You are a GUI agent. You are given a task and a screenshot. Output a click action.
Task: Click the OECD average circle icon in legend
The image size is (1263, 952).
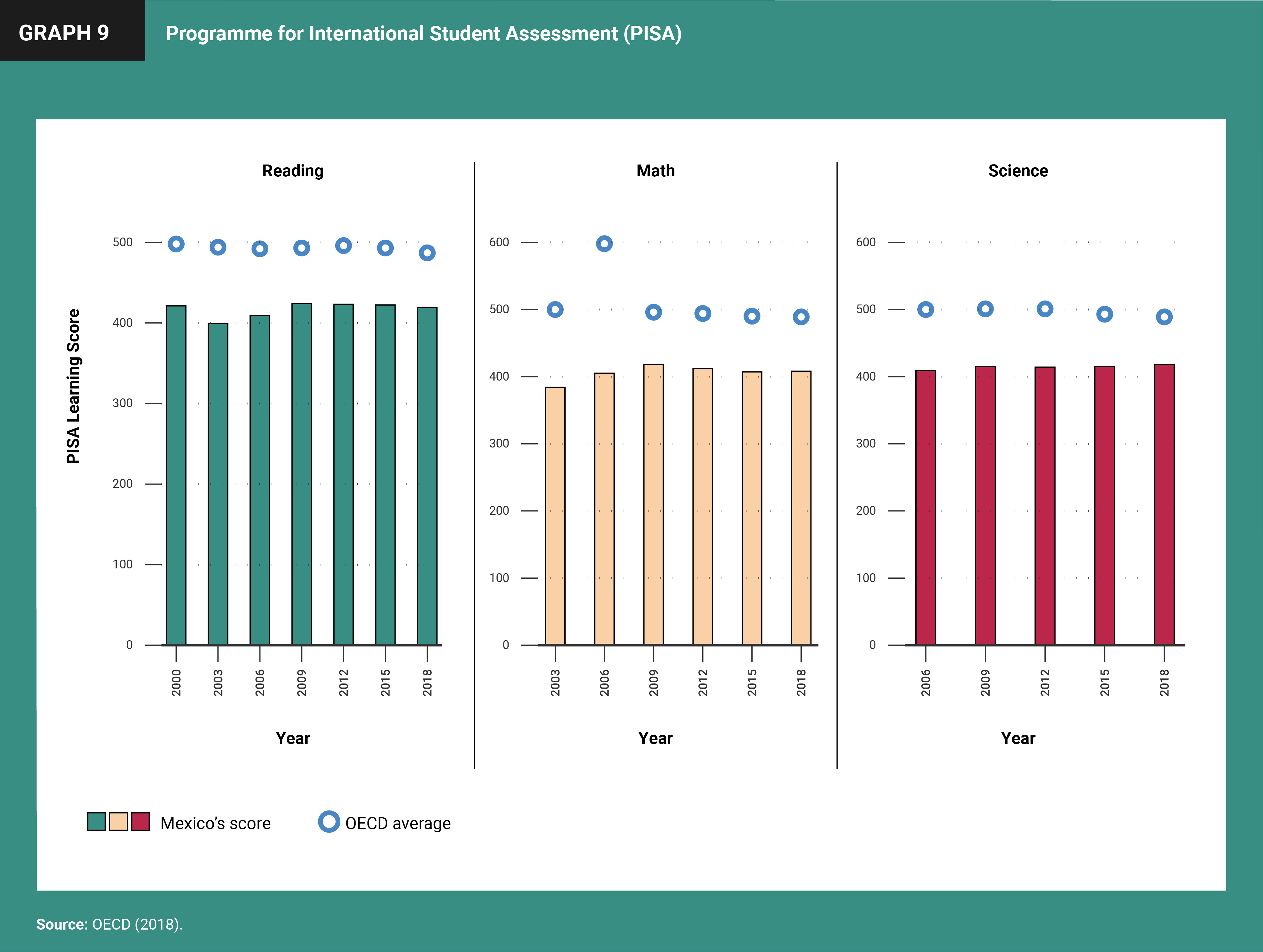pos(329,821)
